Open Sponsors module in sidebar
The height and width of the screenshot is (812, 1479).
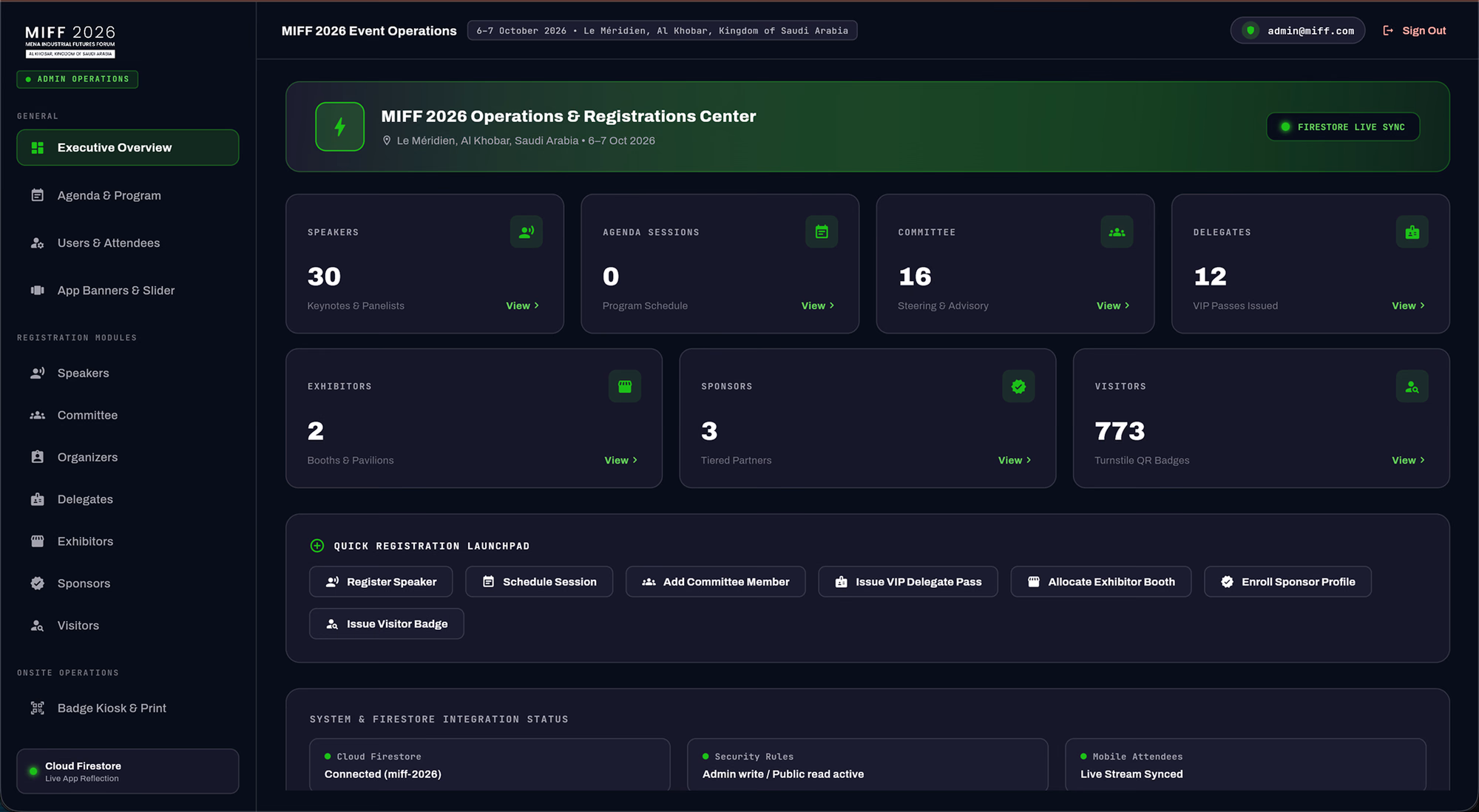pos(128,583)
